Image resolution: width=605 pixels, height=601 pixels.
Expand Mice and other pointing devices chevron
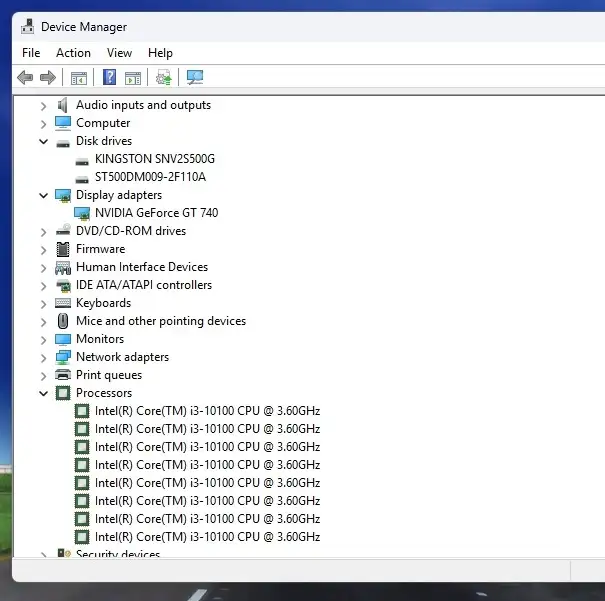point(44,322)
